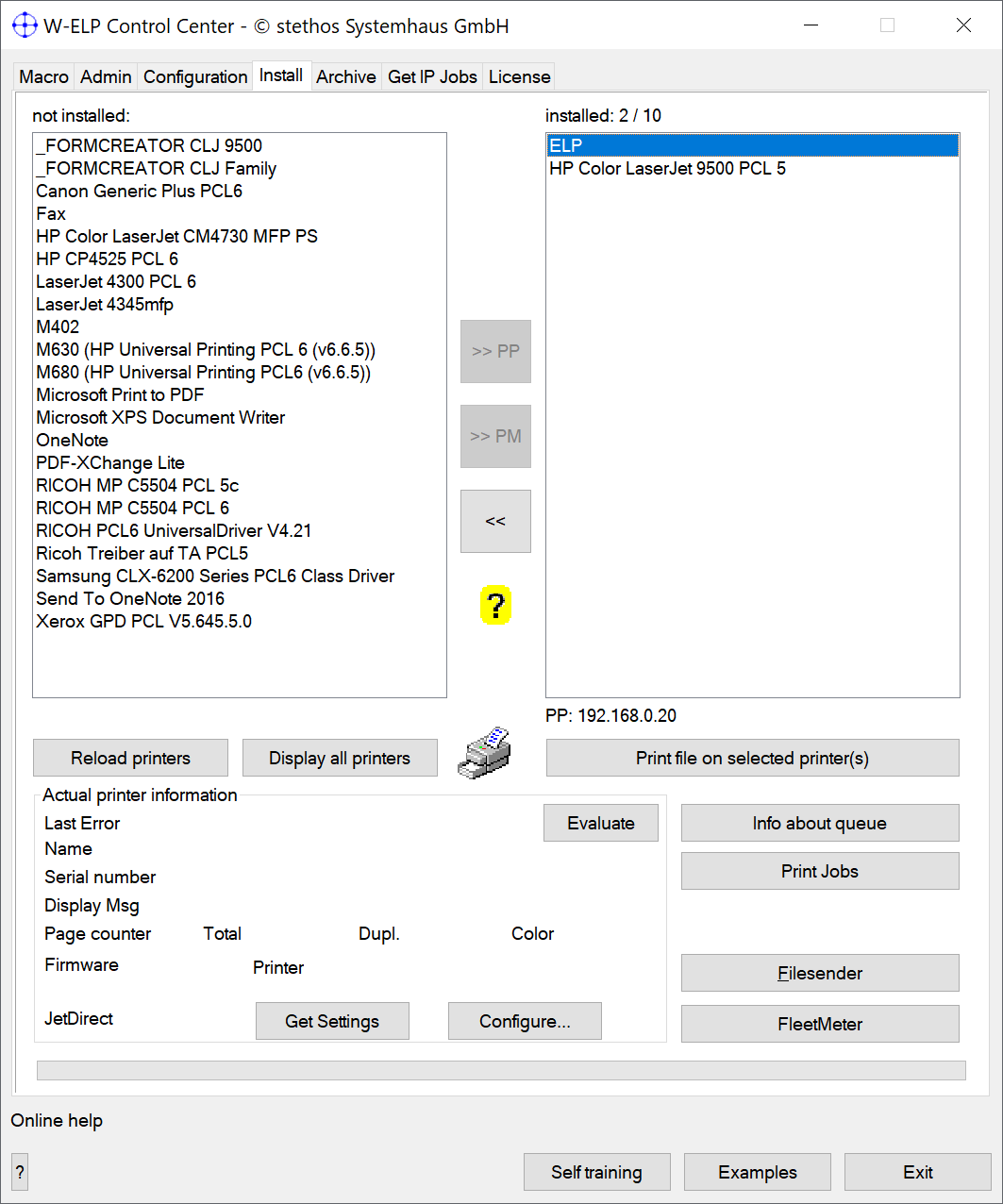Open the Configuration tab
The width and height of the screenshot is (1003, 1204).
195,76
